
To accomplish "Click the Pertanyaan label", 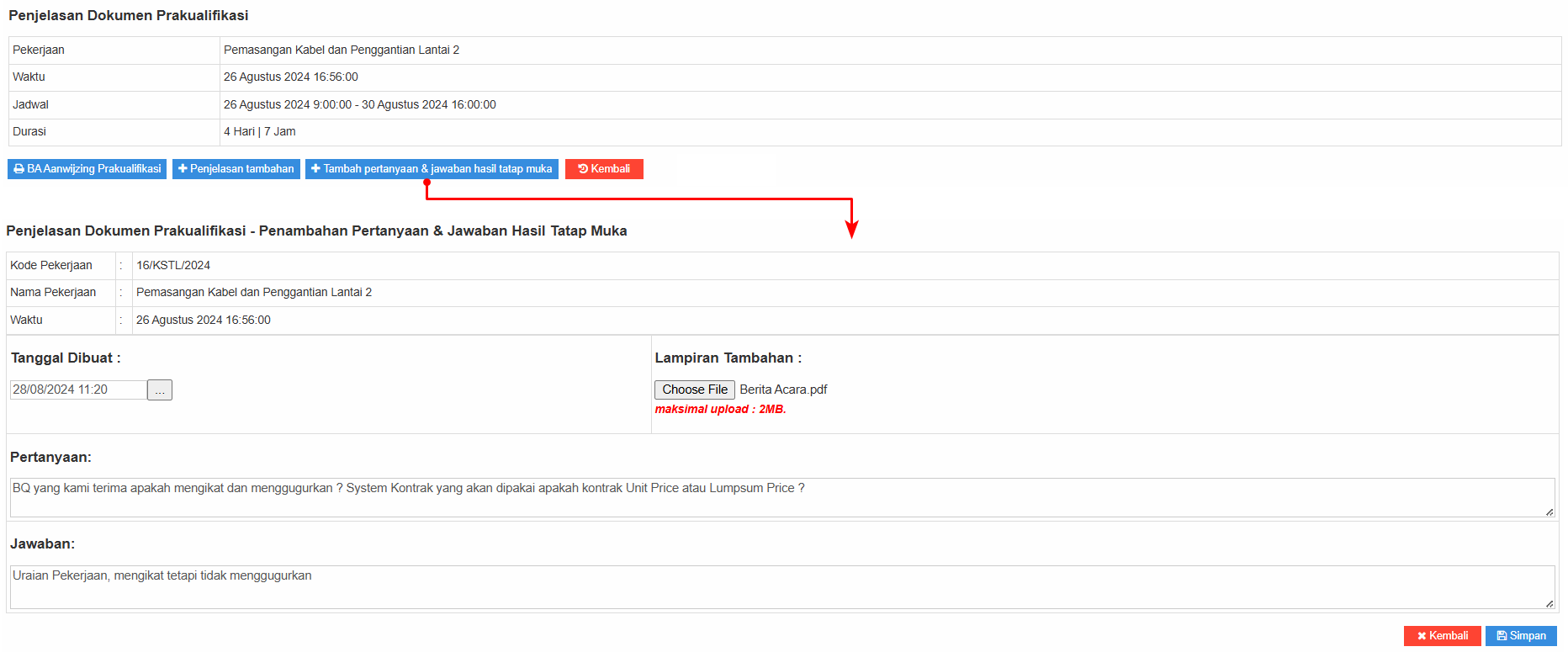I will tap(50, 457).
